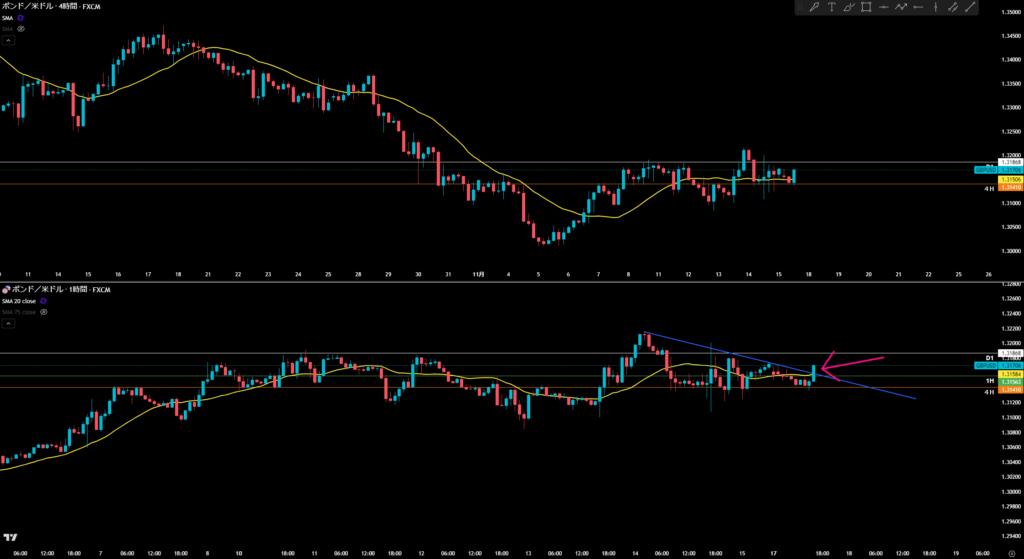Collapse the indicator legend on 4-hour chart

tap(8, 41)
